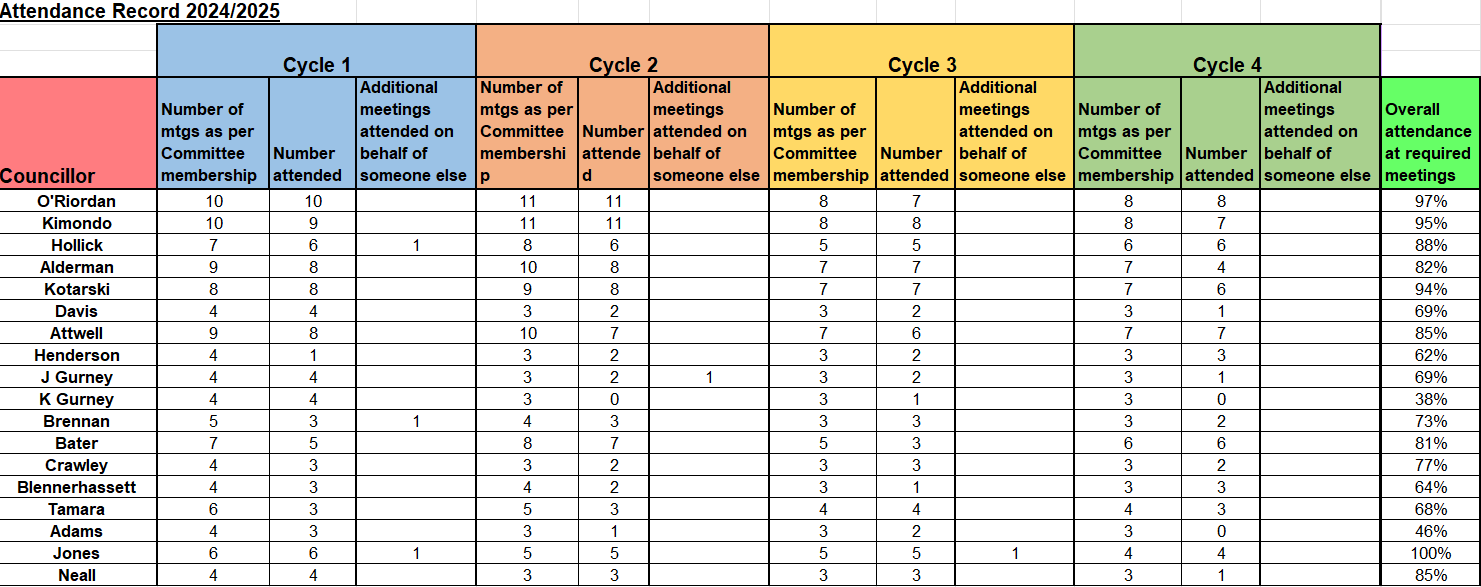Click Cycle 1's Number attended header
The image size is (1481, 587).
pos(307,164)
